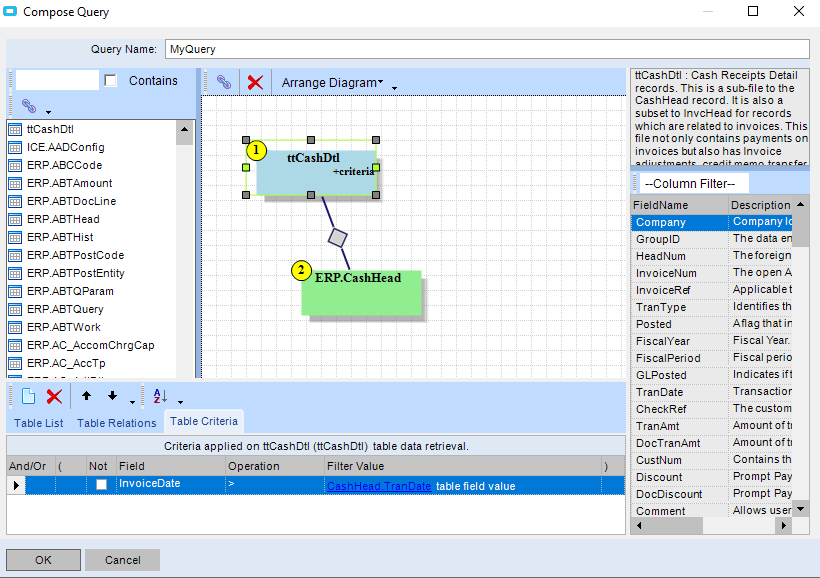Select the TranDate field row
This screenshot has width=820, height=578.
(x=712, y=392)
